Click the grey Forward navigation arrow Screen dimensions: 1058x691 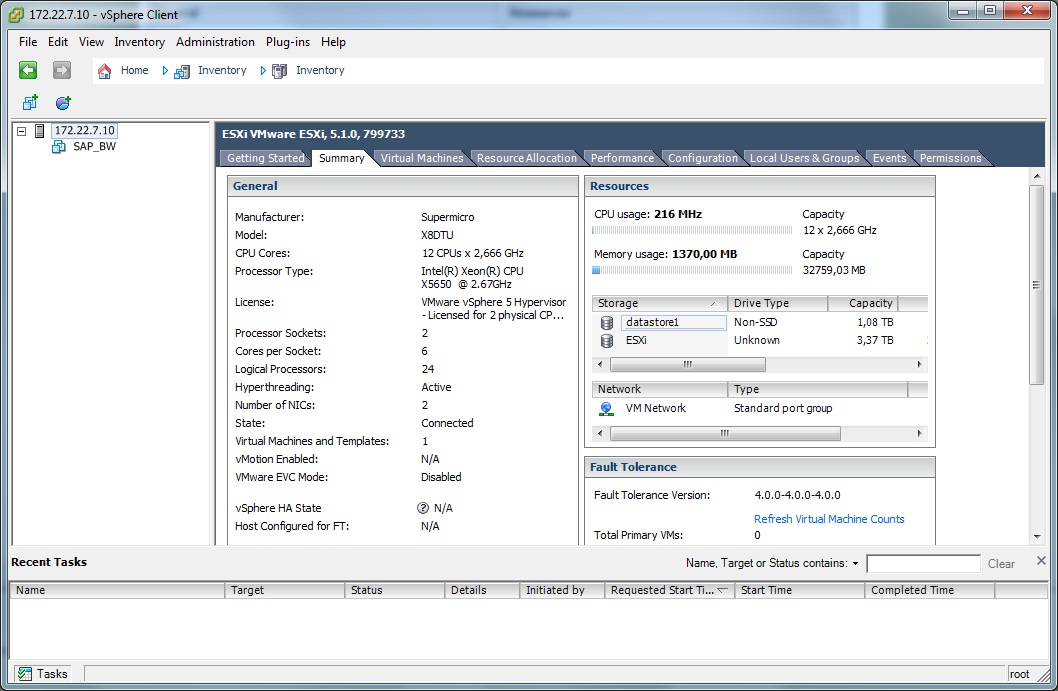pyautogui.click(x=61, y=70)
